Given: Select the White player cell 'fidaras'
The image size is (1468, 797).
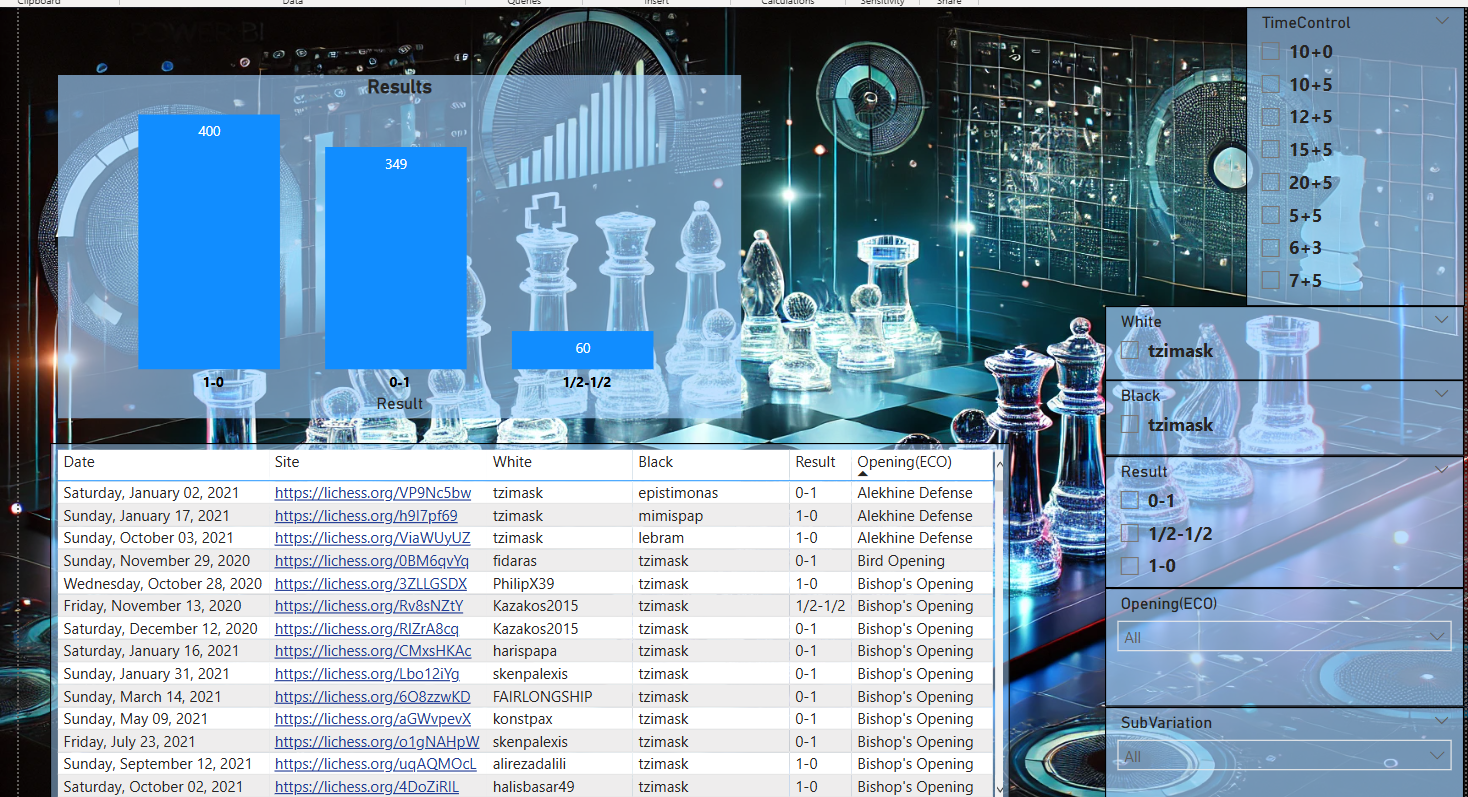Looking at the screenshot, I should 516,561.
